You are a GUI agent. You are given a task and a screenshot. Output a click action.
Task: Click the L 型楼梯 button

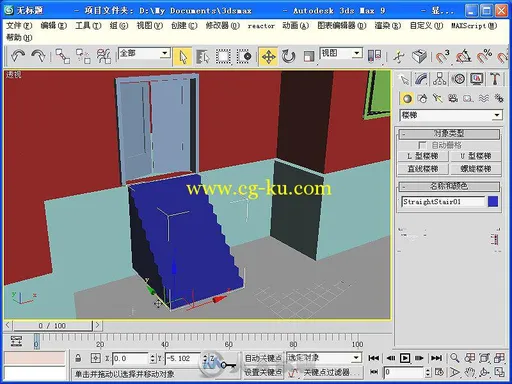[x=423, y=156]
